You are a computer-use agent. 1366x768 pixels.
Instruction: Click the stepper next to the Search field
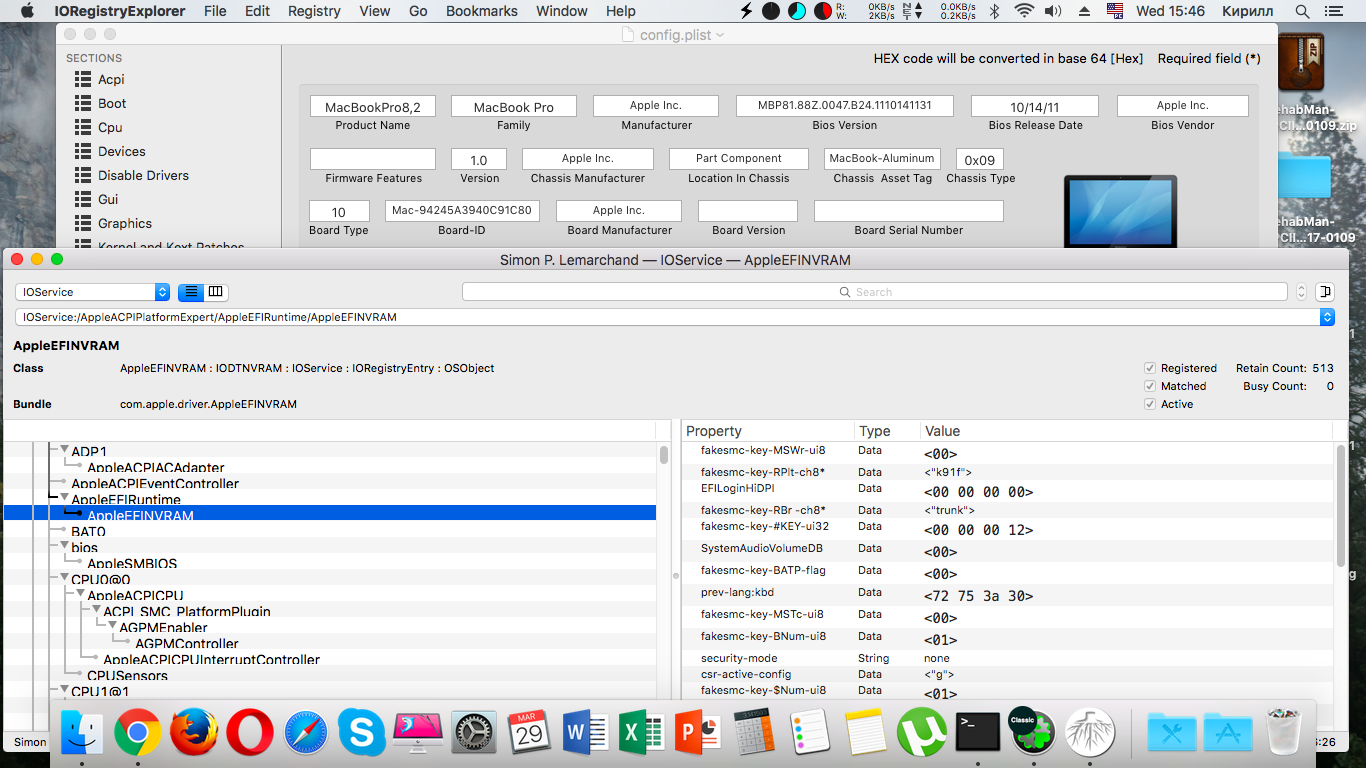coord(1301,292)
